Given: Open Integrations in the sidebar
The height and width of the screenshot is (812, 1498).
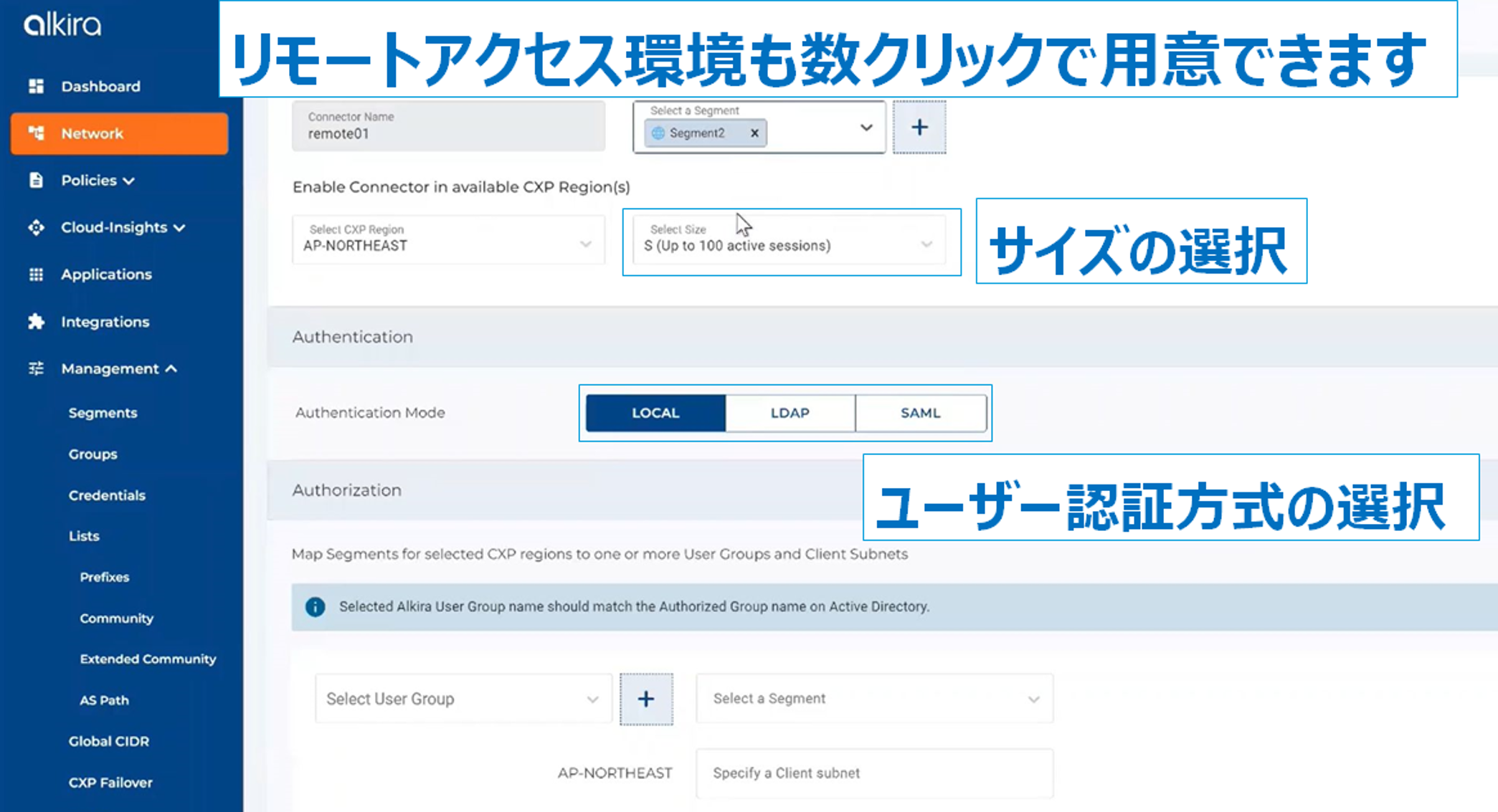Looking at the screenshot, I should (x=105, y=322).
